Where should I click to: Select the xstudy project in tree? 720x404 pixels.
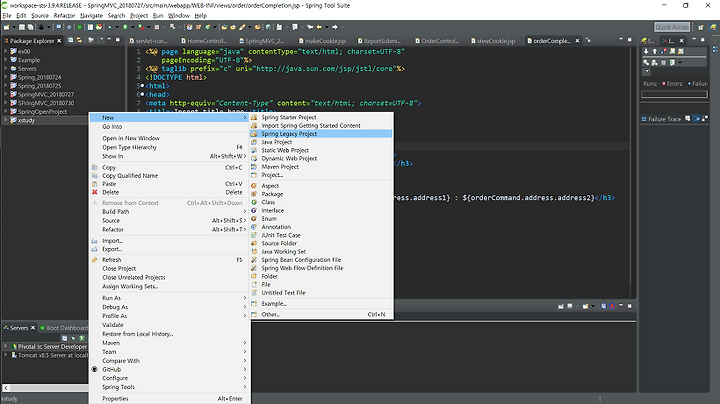point(26,120)
